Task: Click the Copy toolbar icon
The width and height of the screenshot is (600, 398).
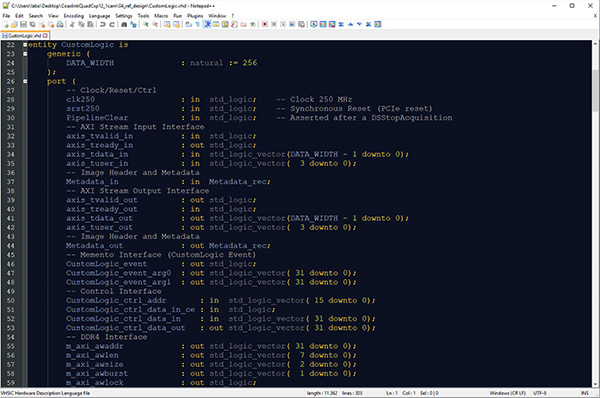Action: 81,24
